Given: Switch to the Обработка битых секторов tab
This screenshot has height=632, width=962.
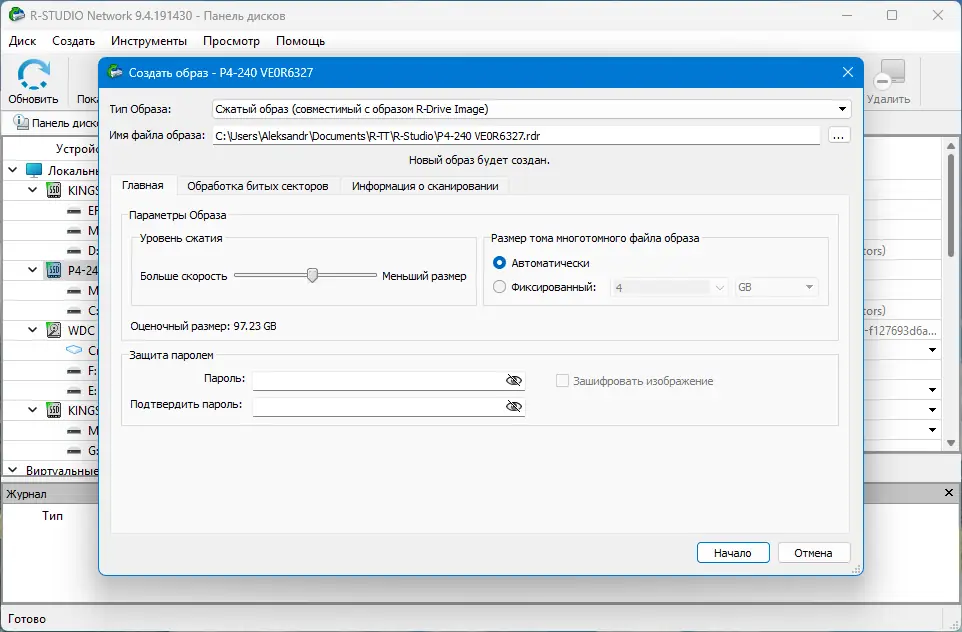Looking at the screenshot, I should pyautogui.click(x=258, y=185).
